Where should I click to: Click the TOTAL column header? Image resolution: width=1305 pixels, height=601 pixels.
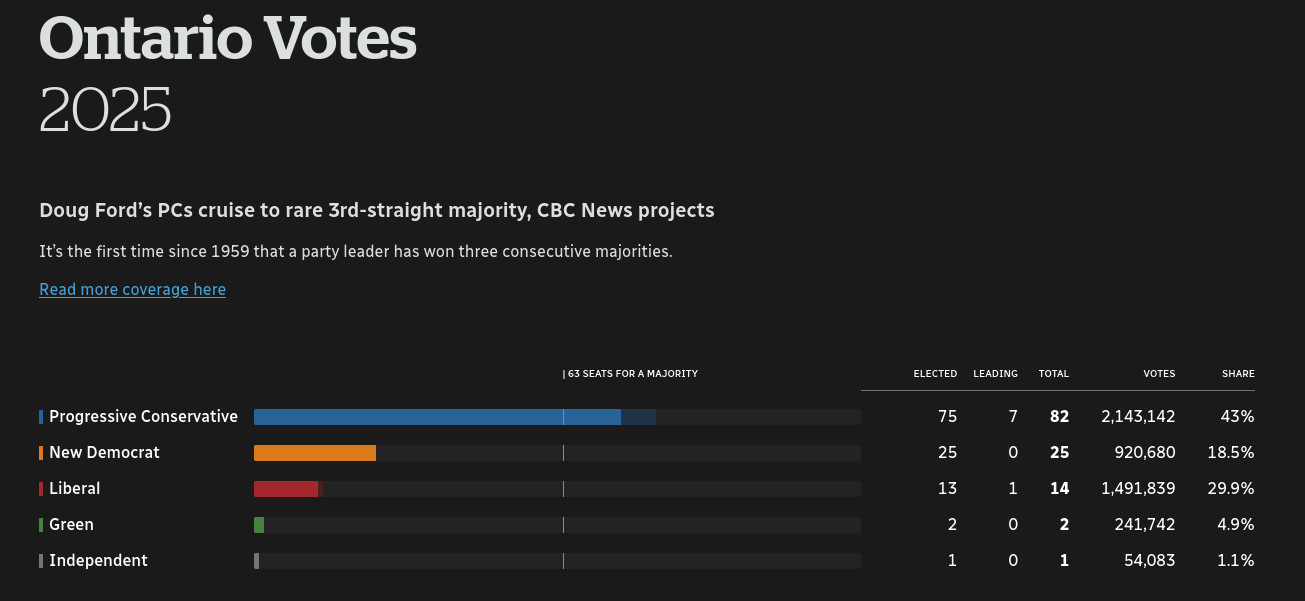[x=1054, y=374]
